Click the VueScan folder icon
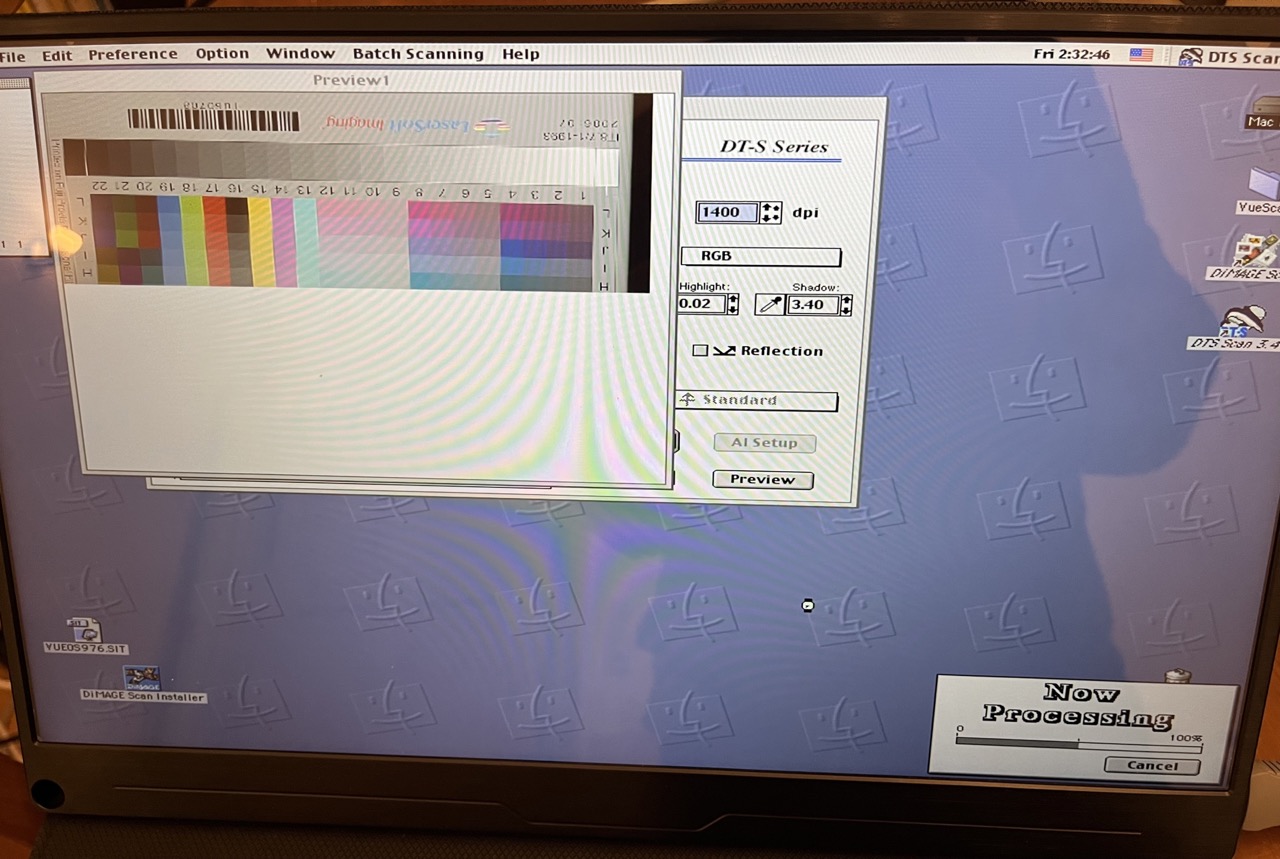This screenshot has height=859, width=1280. (x=1264, y=183)
